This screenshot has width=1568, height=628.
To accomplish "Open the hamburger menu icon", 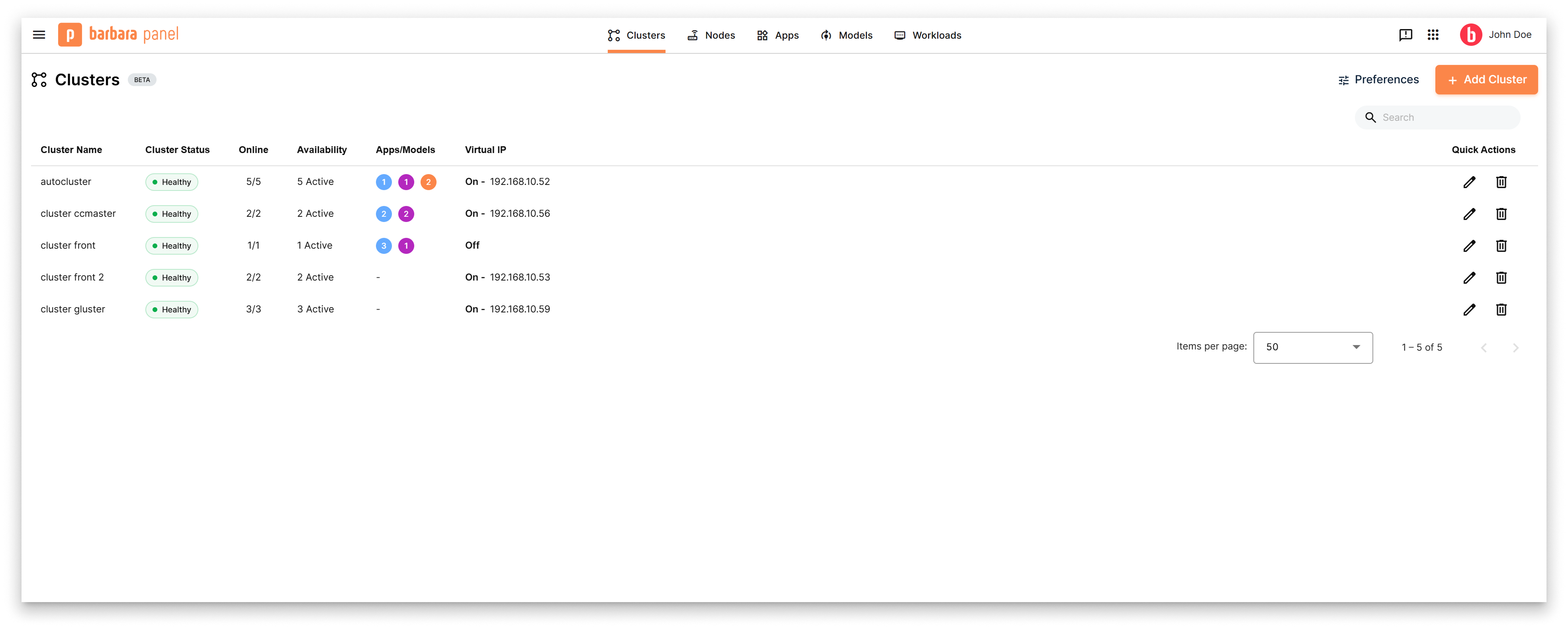I will coord(38,35).
